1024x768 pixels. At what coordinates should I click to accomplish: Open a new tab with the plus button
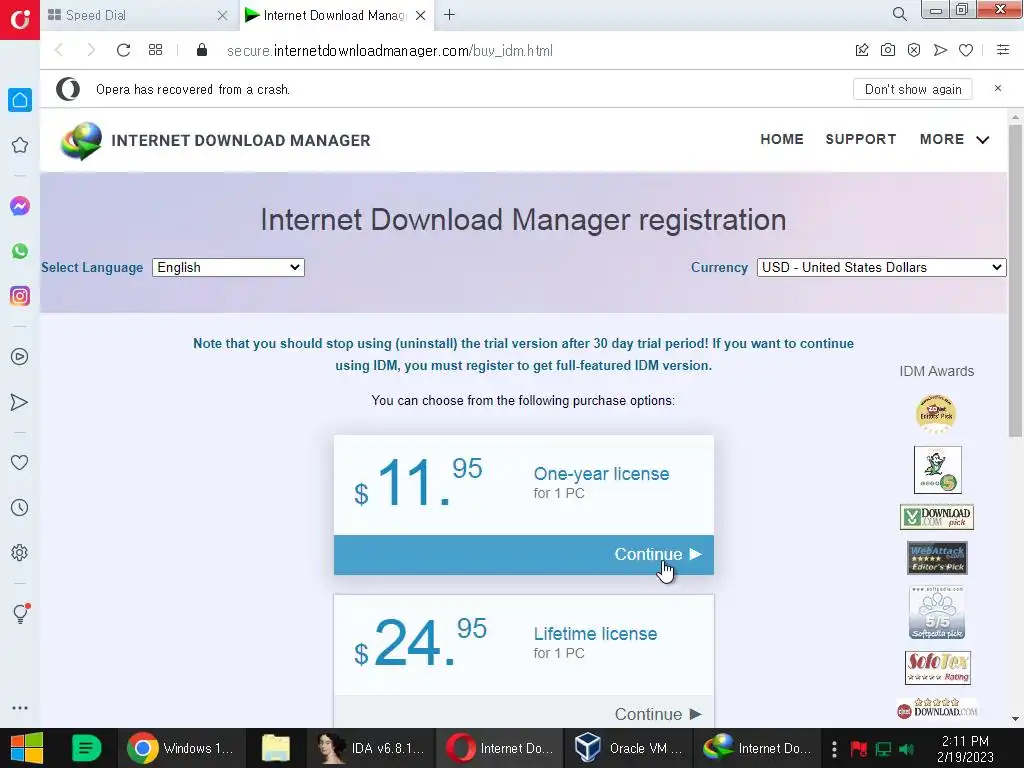pyautogui.click(x=449, y=14)
